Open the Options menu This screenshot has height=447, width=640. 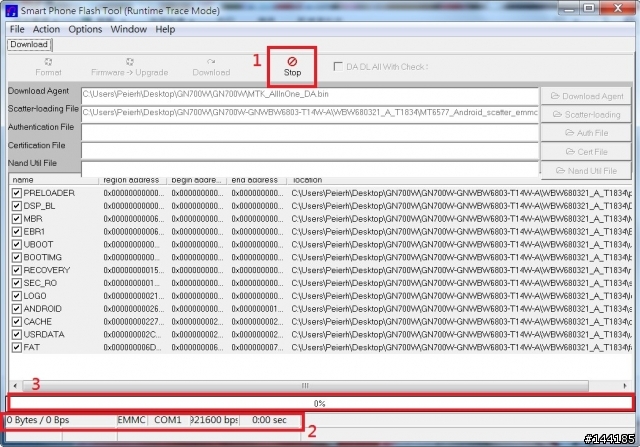click(85, 29)
